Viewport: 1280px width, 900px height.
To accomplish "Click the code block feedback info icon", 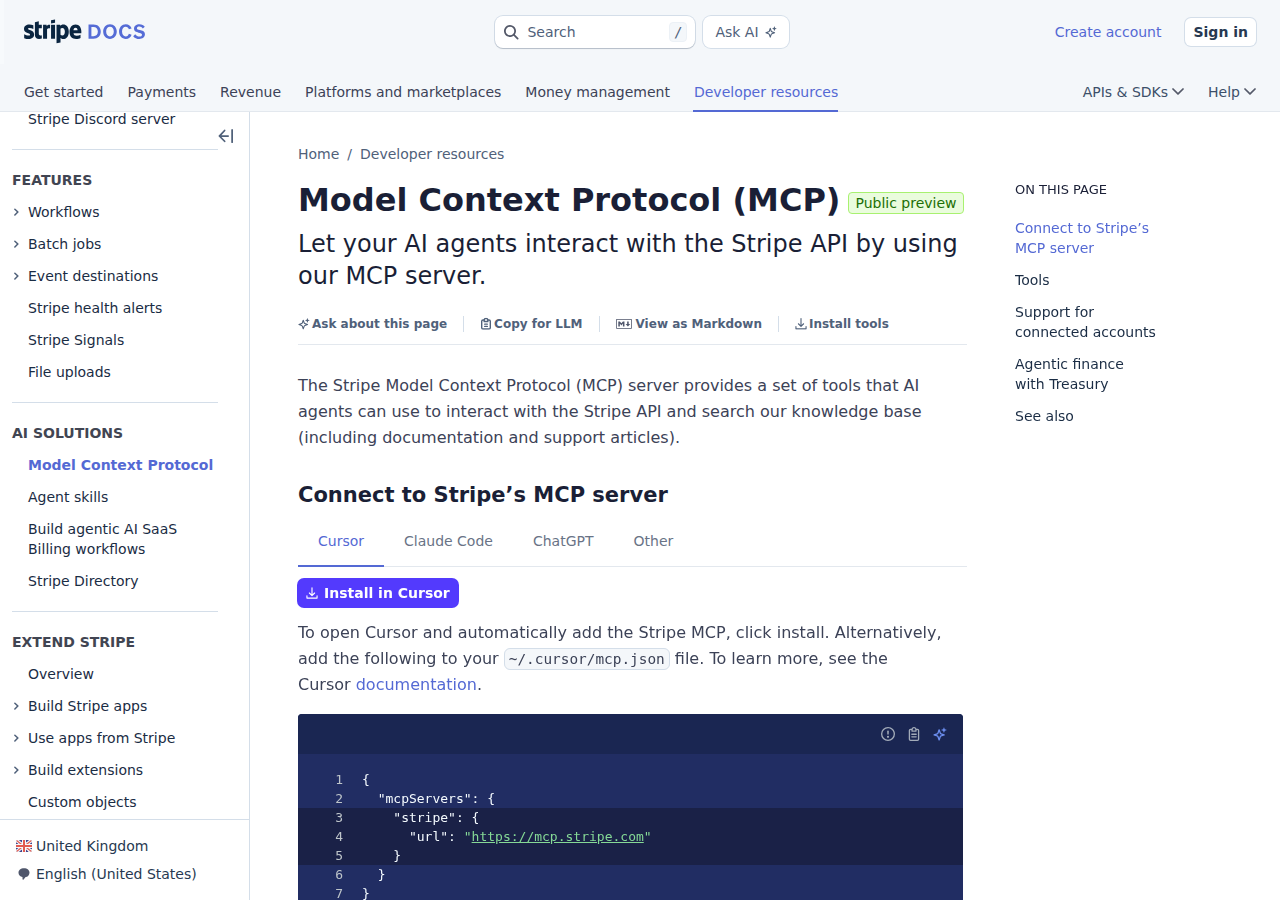I will point(888,734).
